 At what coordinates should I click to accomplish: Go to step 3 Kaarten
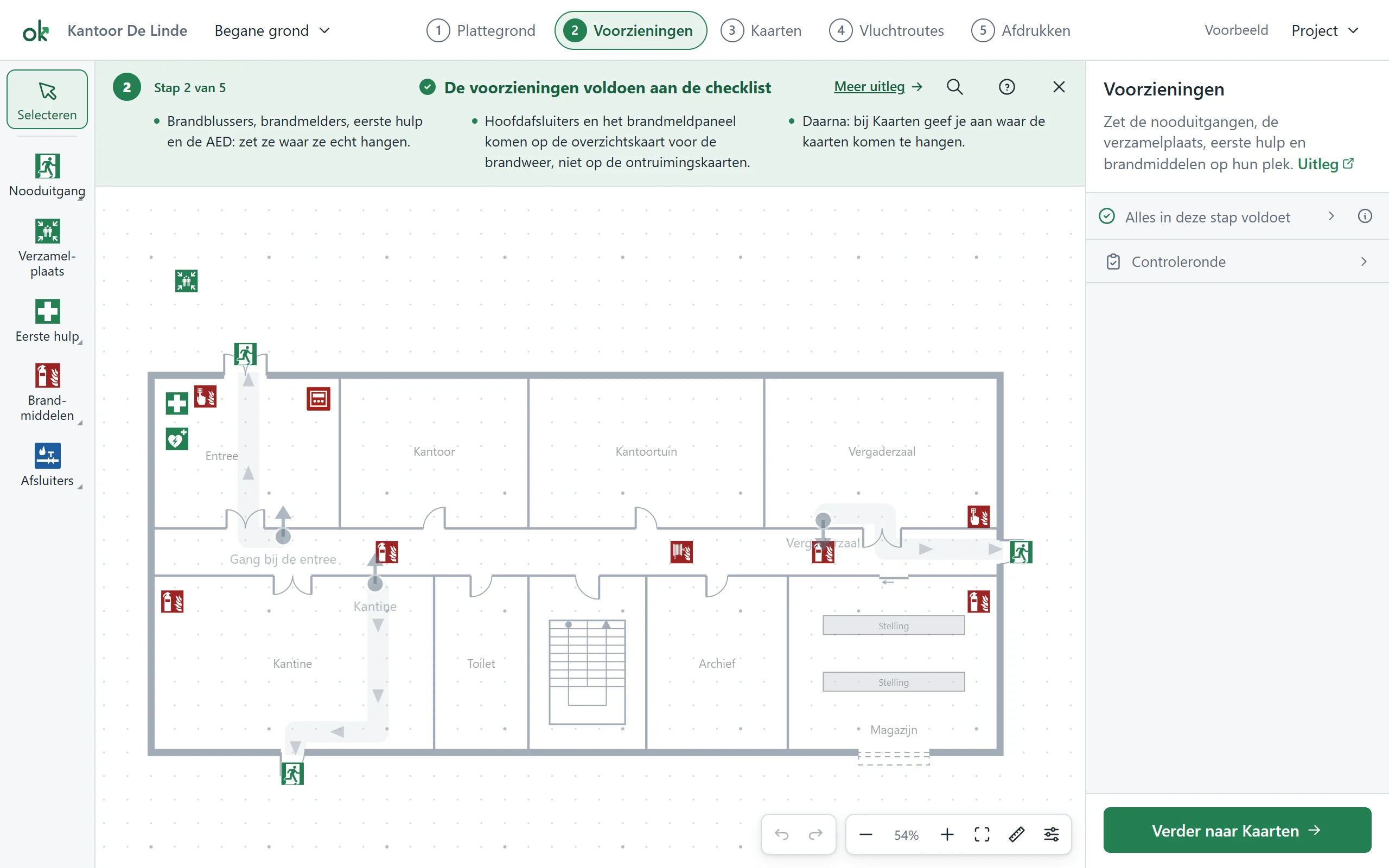coord(761,30)
